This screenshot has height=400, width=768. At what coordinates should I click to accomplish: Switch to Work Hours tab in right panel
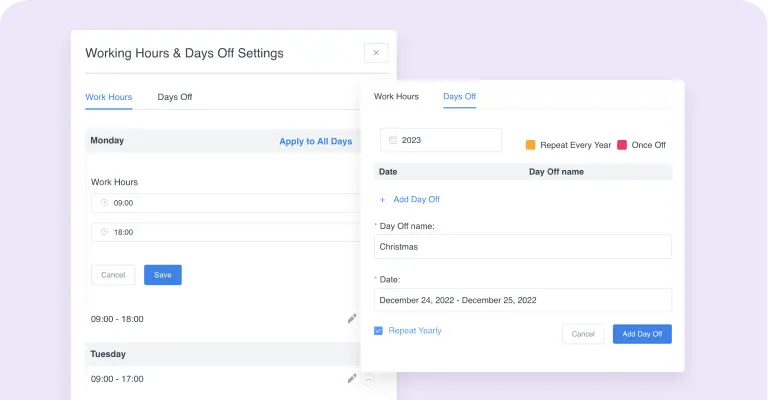pyautogui.click(x=396, y=96)
